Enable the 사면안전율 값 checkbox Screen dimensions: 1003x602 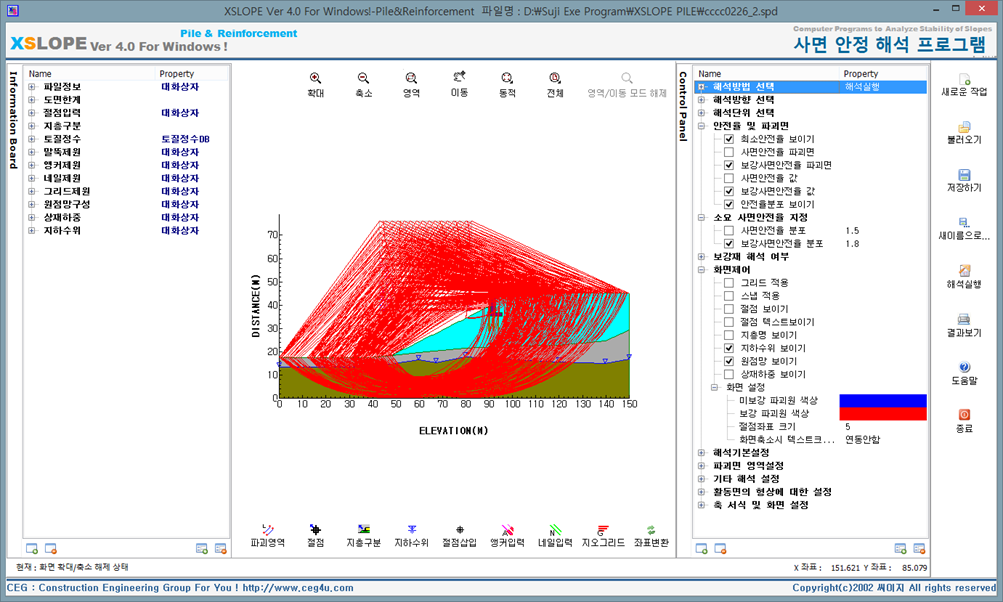729,178
